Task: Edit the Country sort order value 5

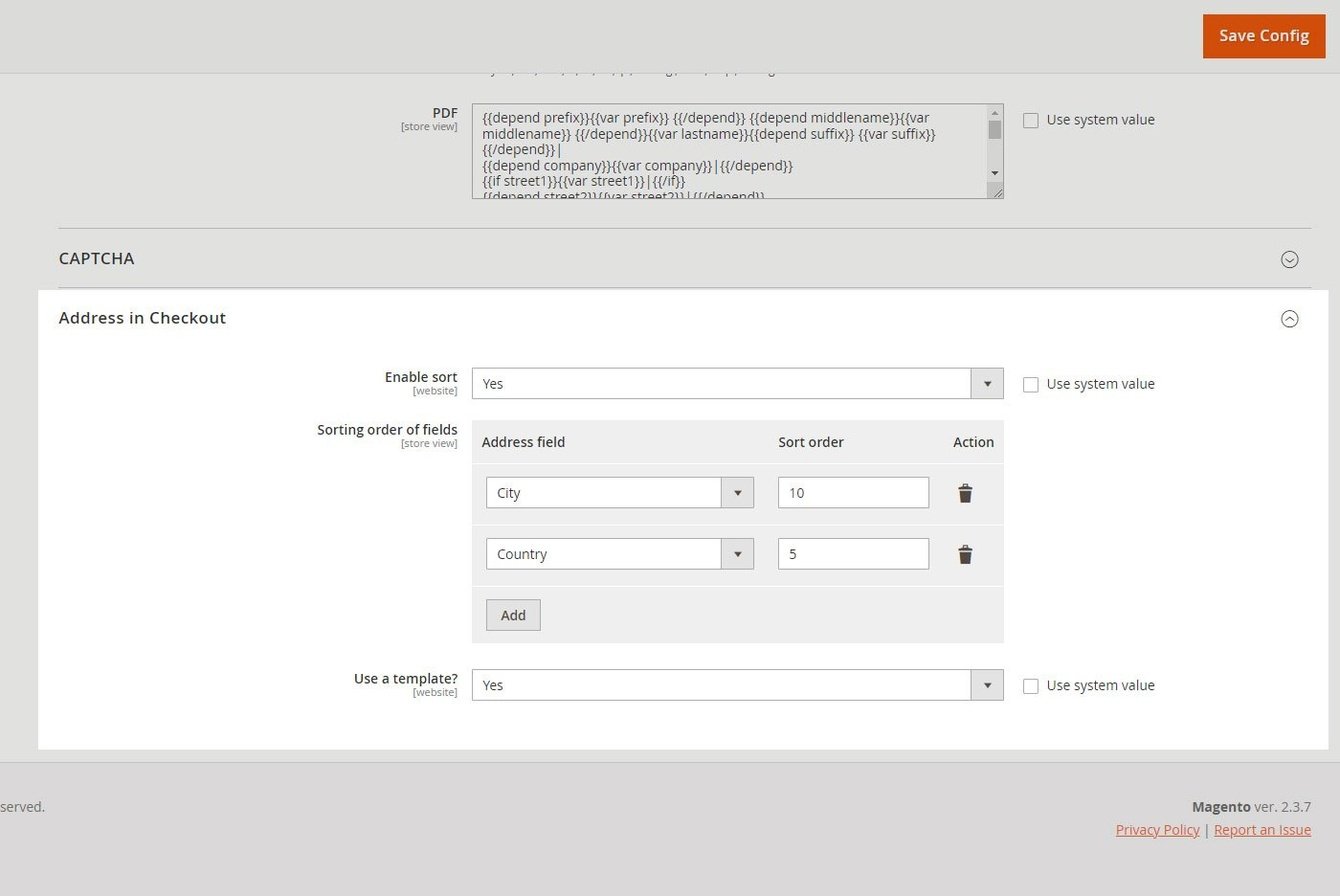Action: tap(853, 554)
